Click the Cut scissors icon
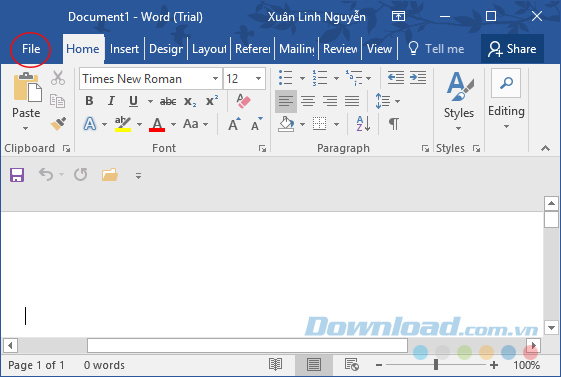 click(x=58, y=78)
